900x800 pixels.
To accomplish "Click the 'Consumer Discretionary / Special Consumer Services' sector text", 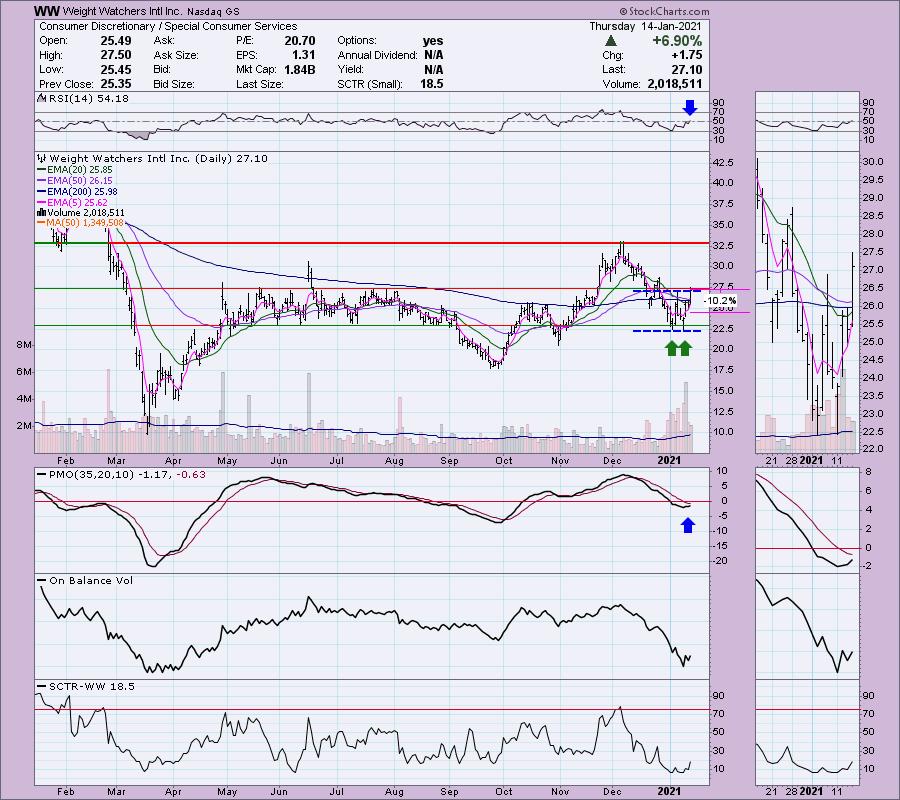I will pos(168,26).
